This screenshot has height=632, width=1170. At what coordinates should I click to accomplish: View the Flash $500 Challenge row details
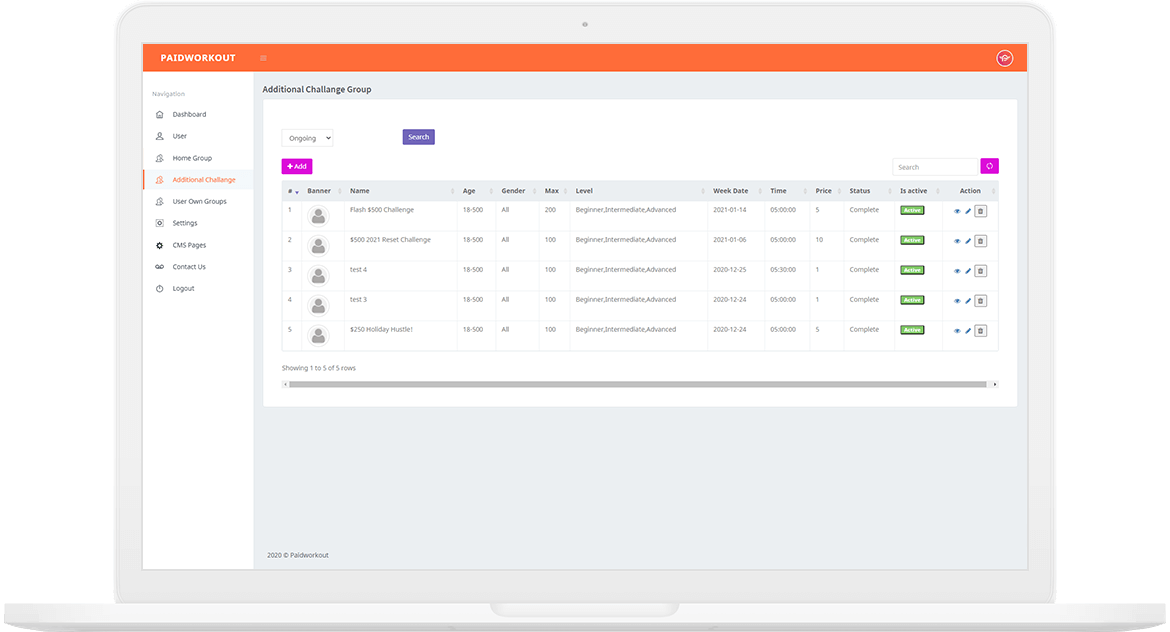pyautogui.click(x=957, y=211)
